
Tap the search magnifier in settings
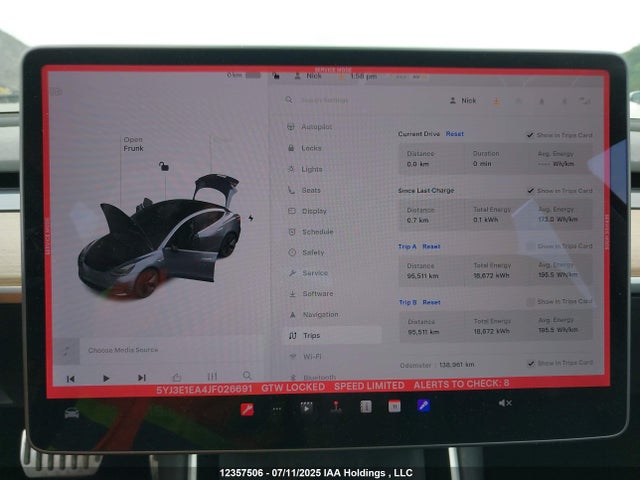coord(289,100)
